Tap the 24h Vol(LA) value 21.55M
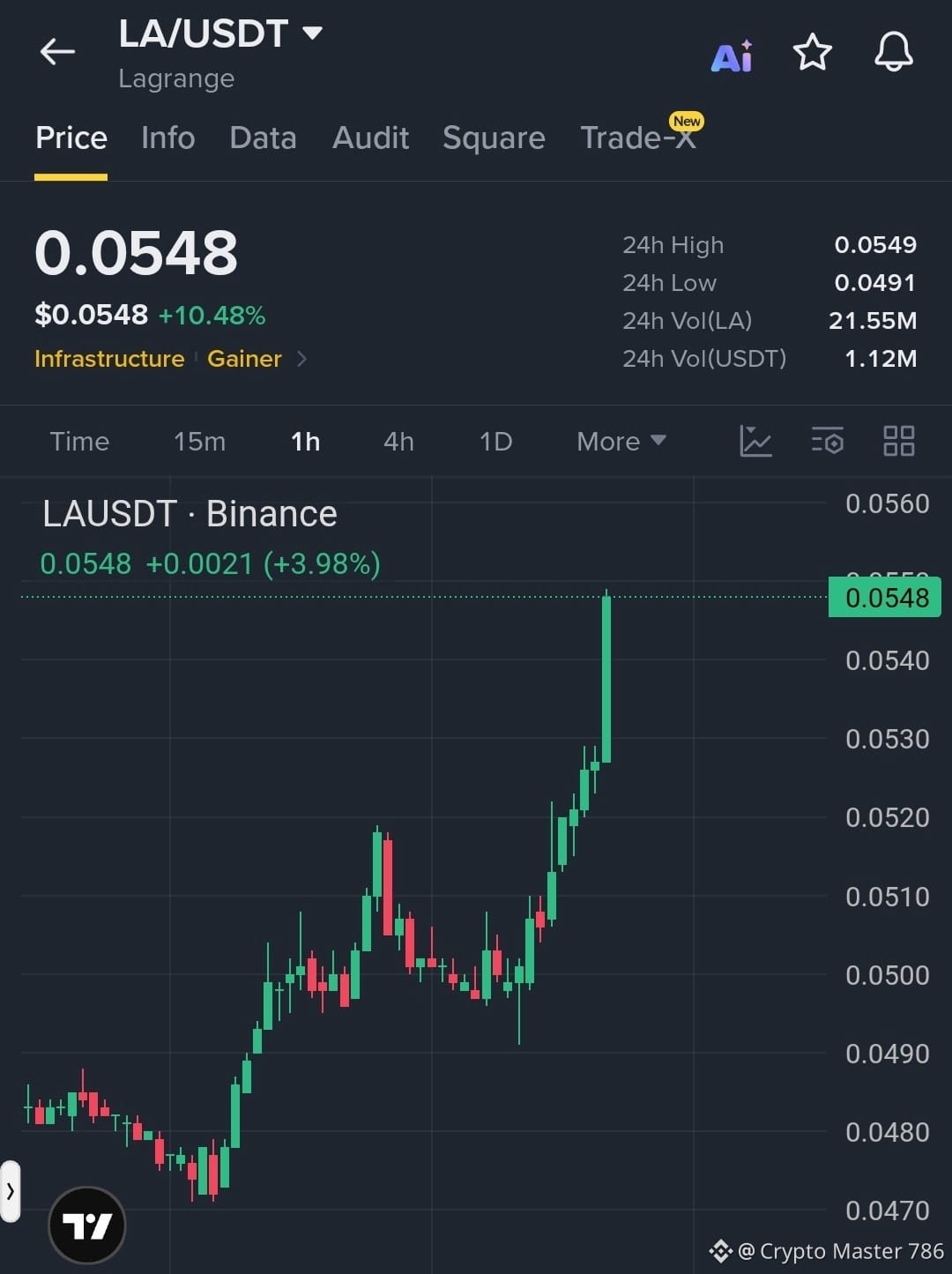This screenshot has height=1274, width=952. 873,321
